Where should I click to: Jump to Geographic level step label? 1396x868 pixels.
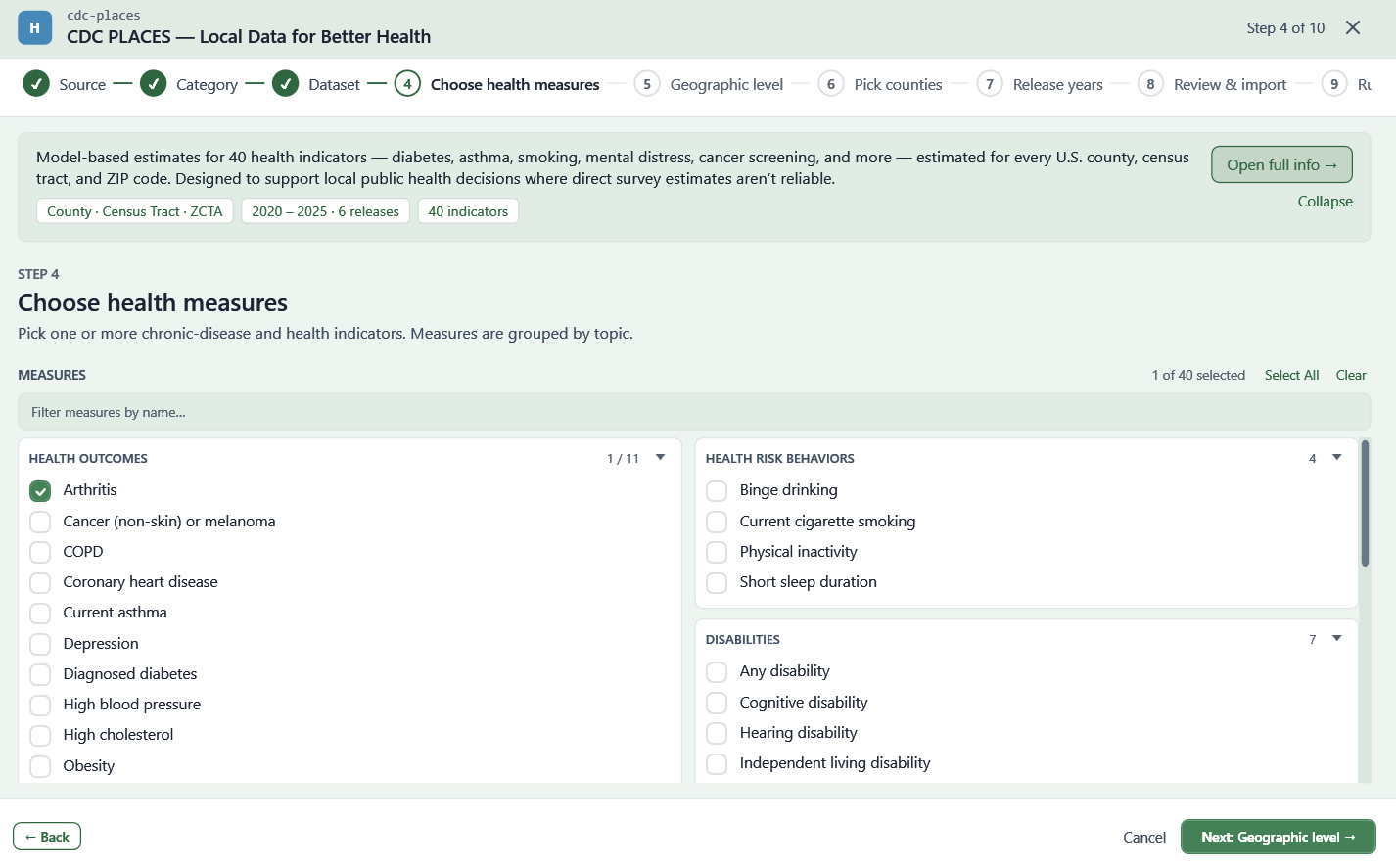pyautogui.click(x=726, y=85)
